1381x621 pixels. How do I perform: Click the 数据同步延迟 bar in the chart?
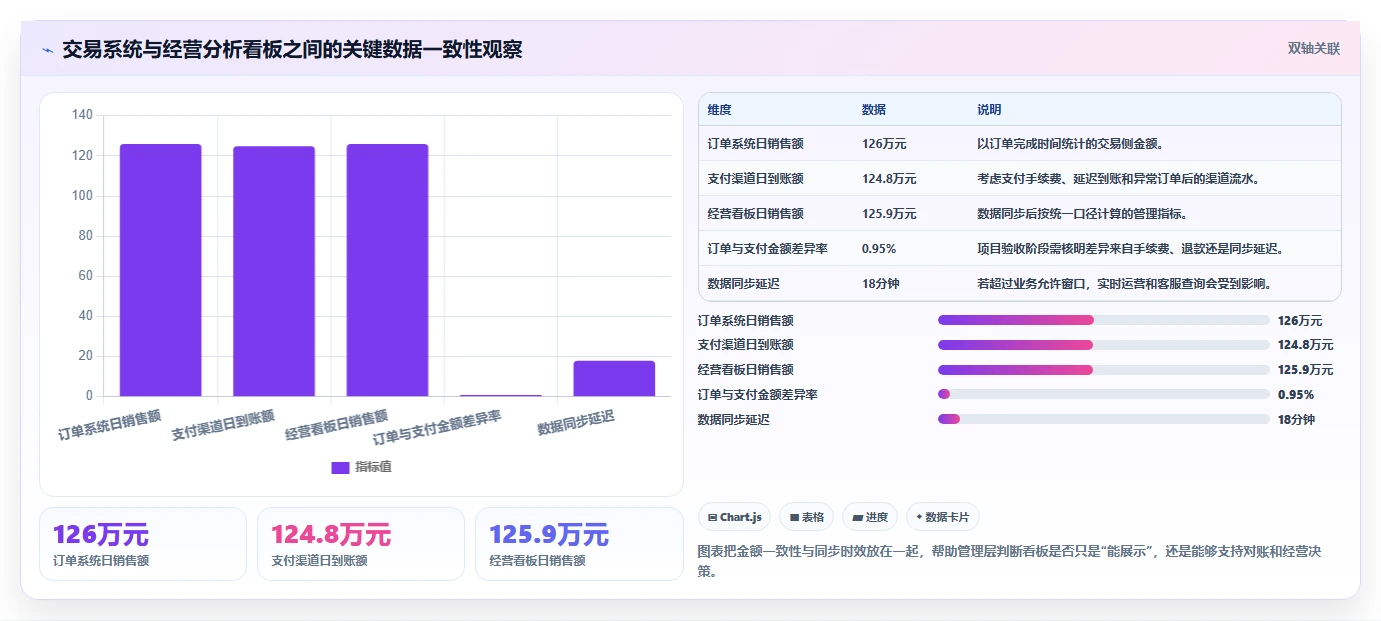tap(614, 378)
